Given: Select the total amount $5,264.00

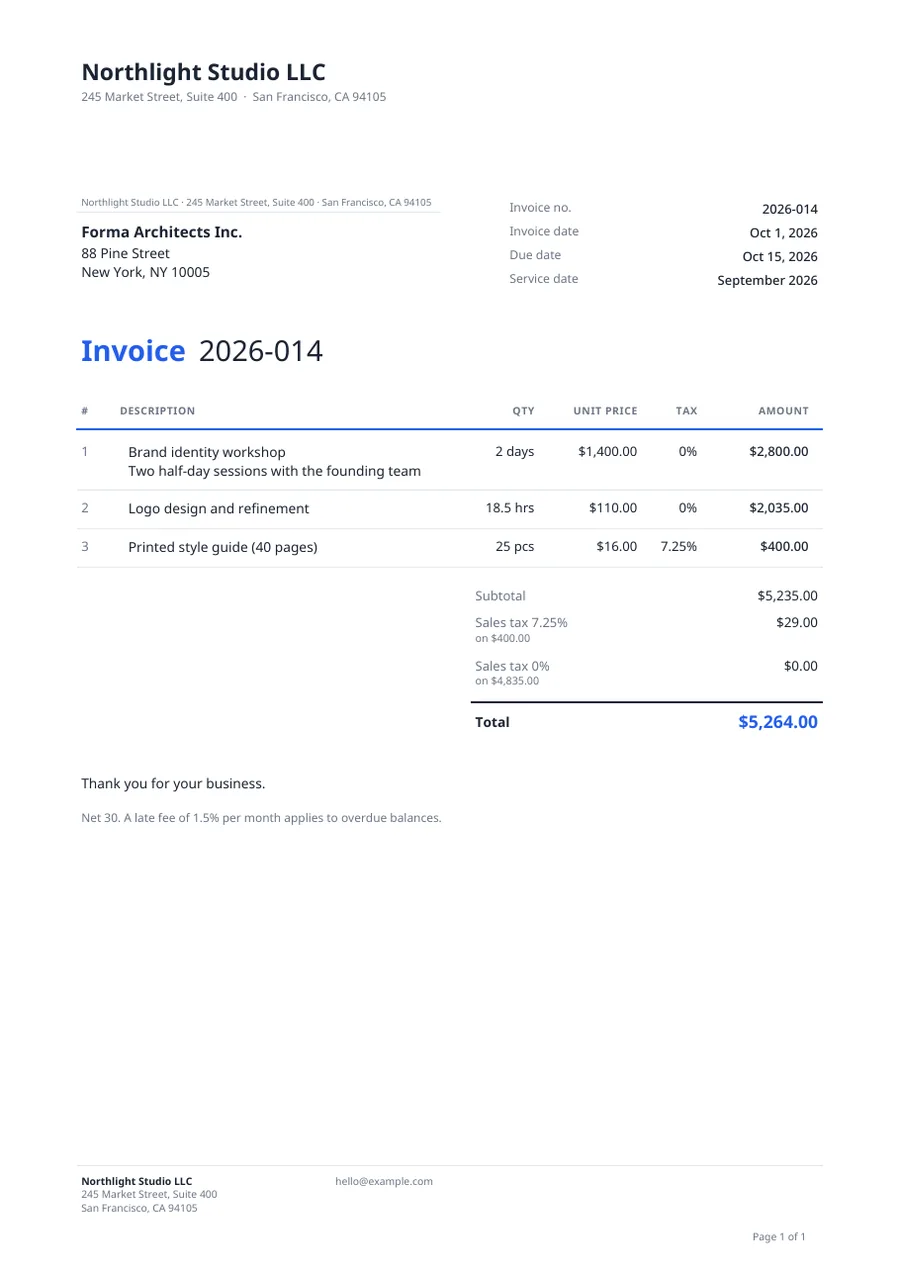Looking at the screenshot, I should pyautogui.click(x=778, y=722).
